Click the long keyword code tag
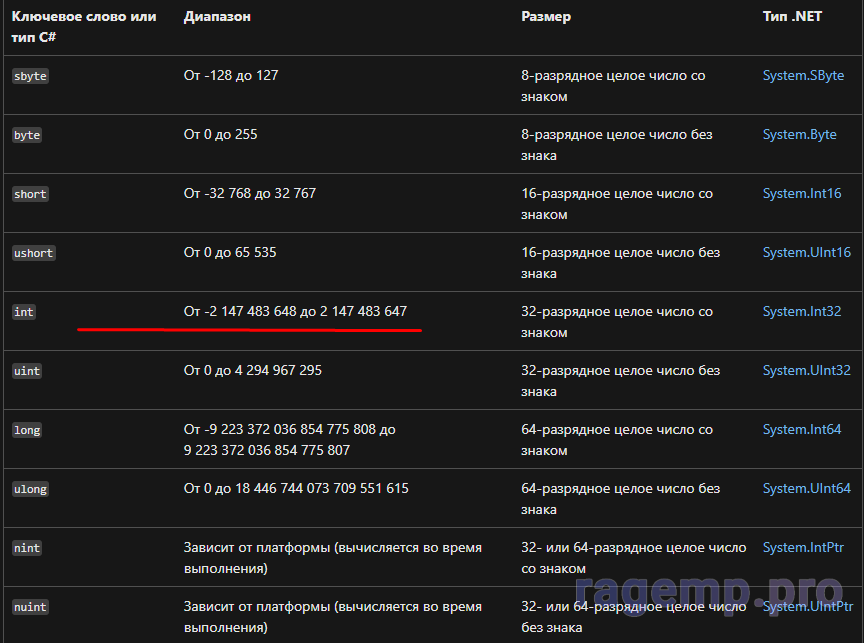864x643 pixels. point(27,431)
